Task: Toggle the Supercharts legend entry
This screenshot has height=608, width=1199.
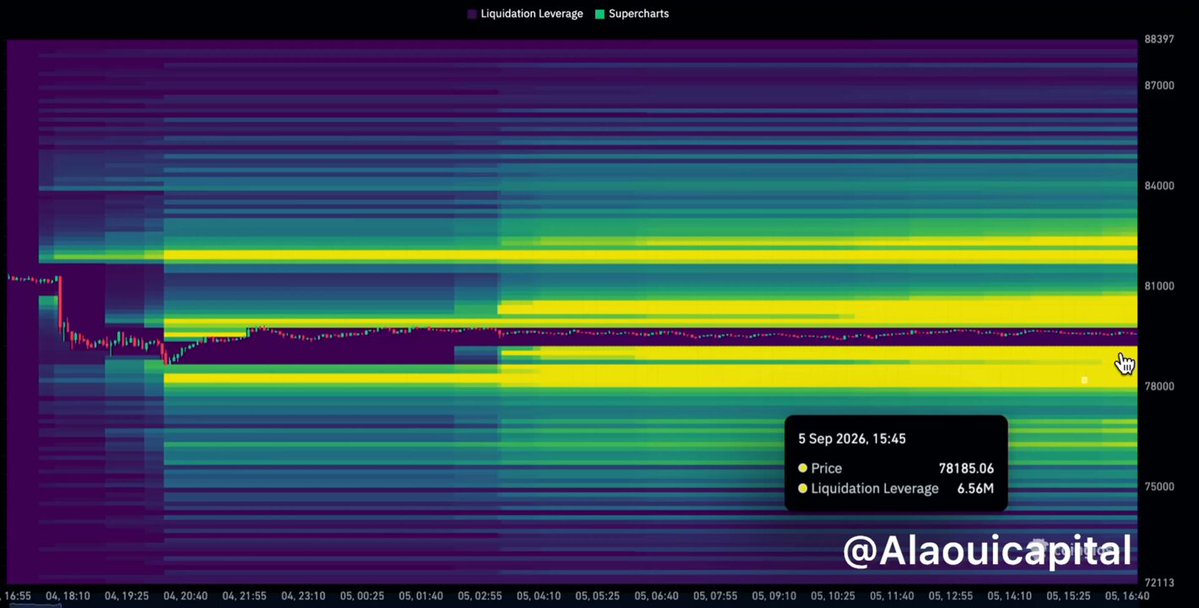Action: 632,14
